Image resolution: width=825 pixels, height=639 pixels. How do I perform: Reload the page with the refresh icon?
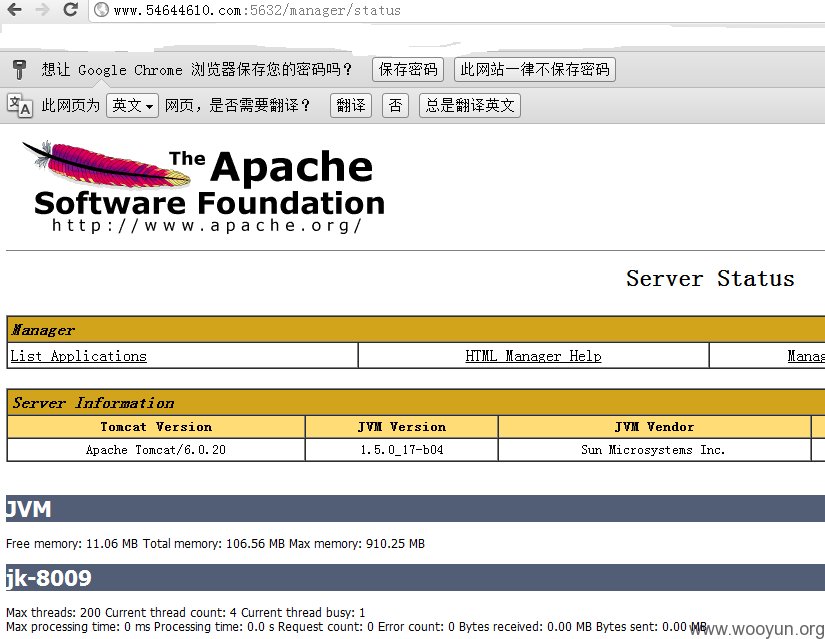coord(70,9)
